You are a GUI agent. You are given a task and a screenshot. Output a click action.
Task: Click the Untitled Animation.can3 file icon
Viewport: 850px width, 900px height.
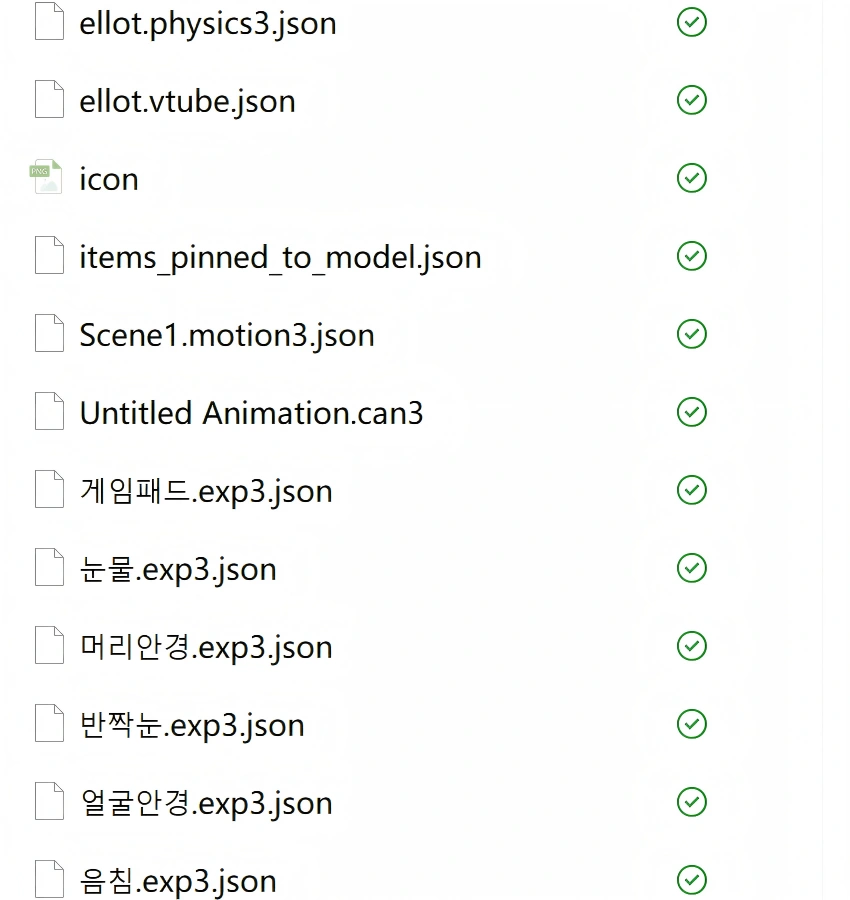click(x=50, y=411)
